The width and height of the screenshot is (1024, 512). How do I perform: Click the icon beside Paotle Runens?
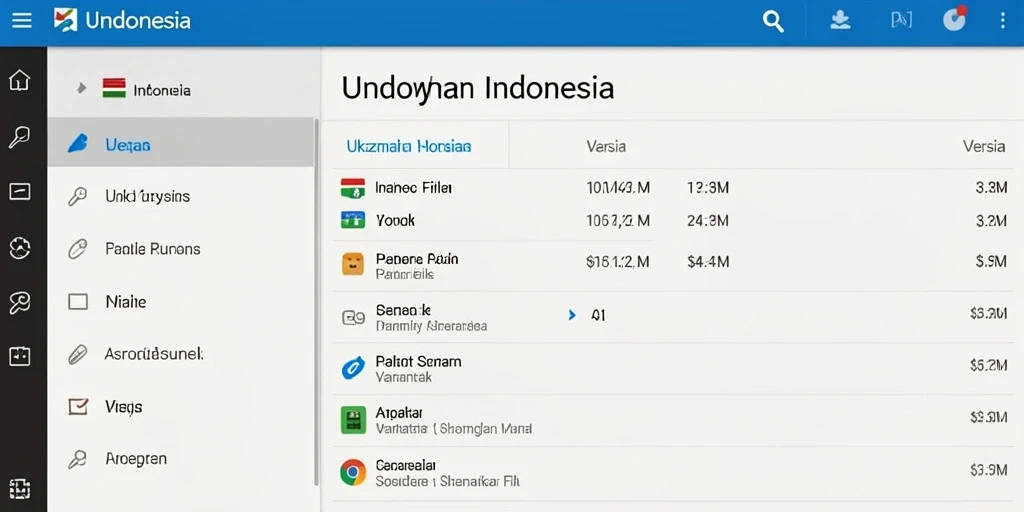pos(78,249)
